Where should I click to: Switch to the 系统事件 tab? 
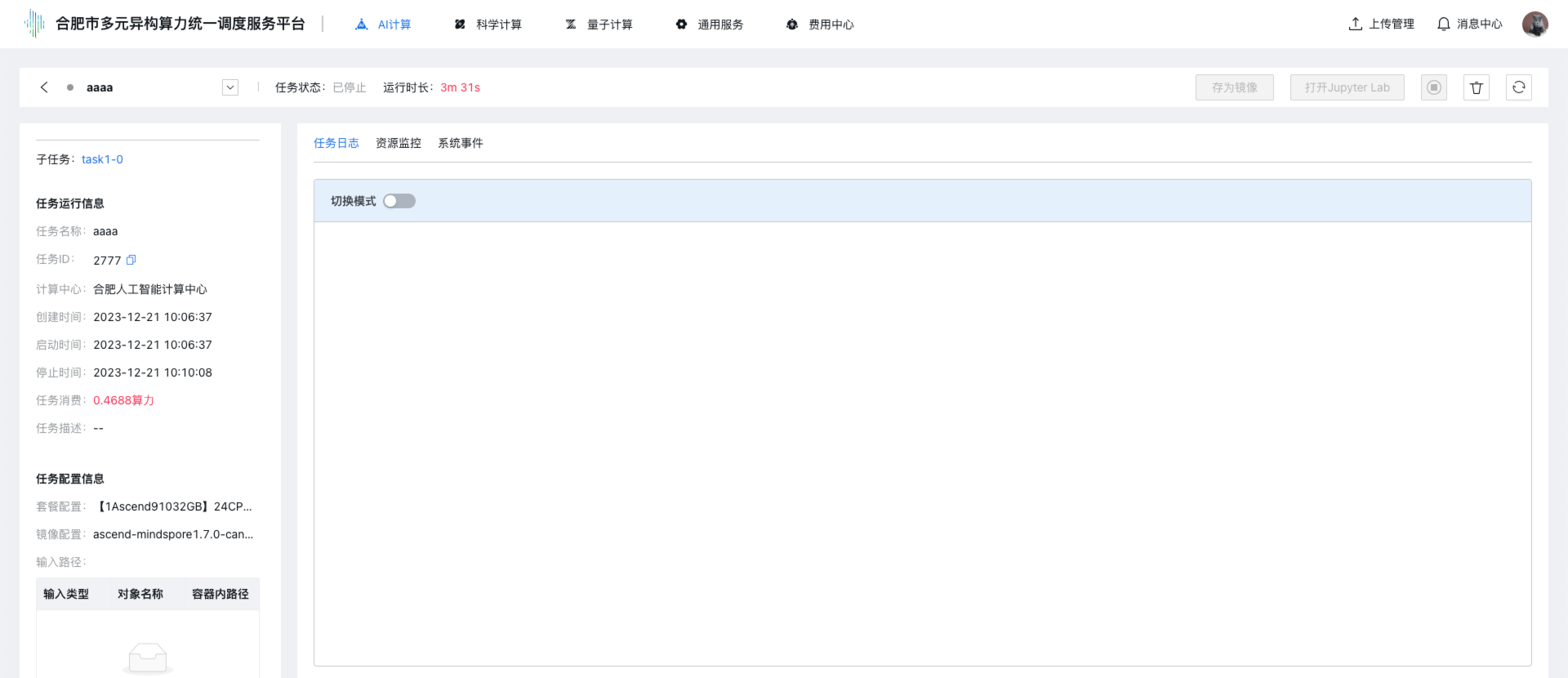coord(460,143)
